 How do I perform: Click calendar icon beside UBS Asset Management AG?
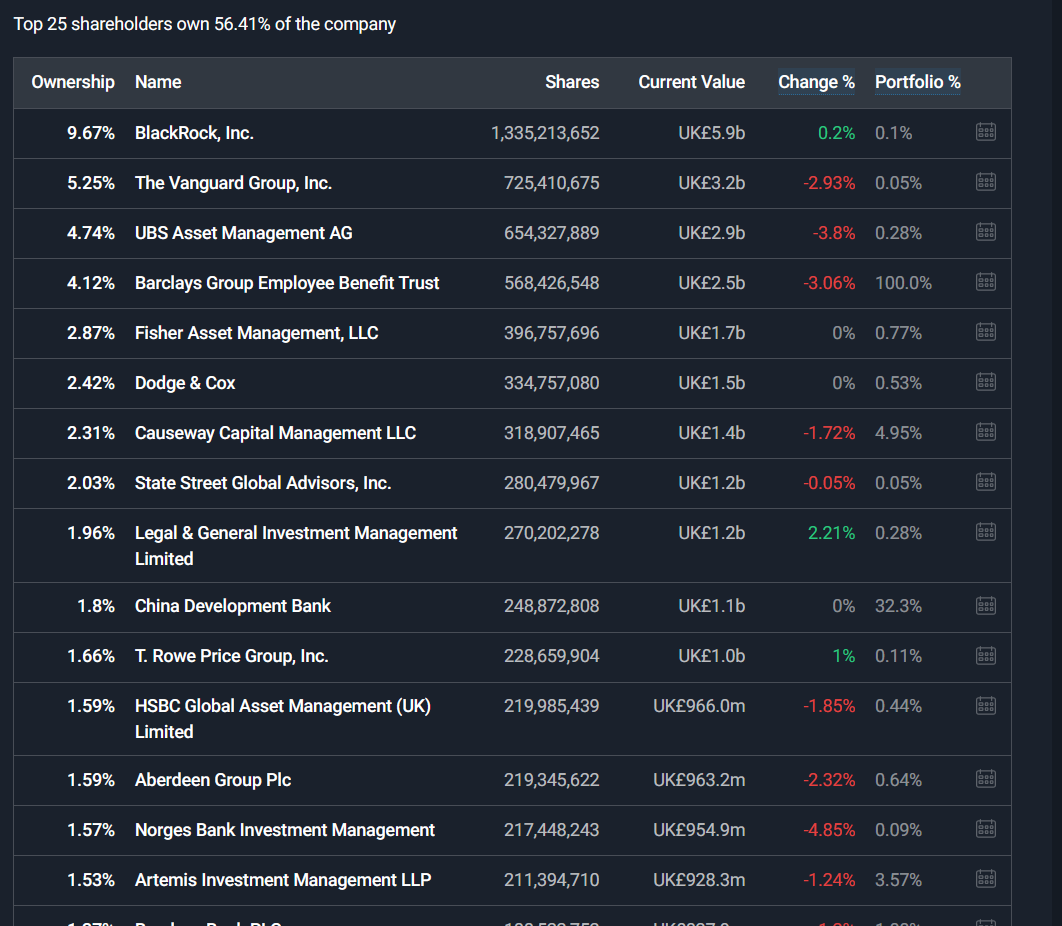click(985, 232)
